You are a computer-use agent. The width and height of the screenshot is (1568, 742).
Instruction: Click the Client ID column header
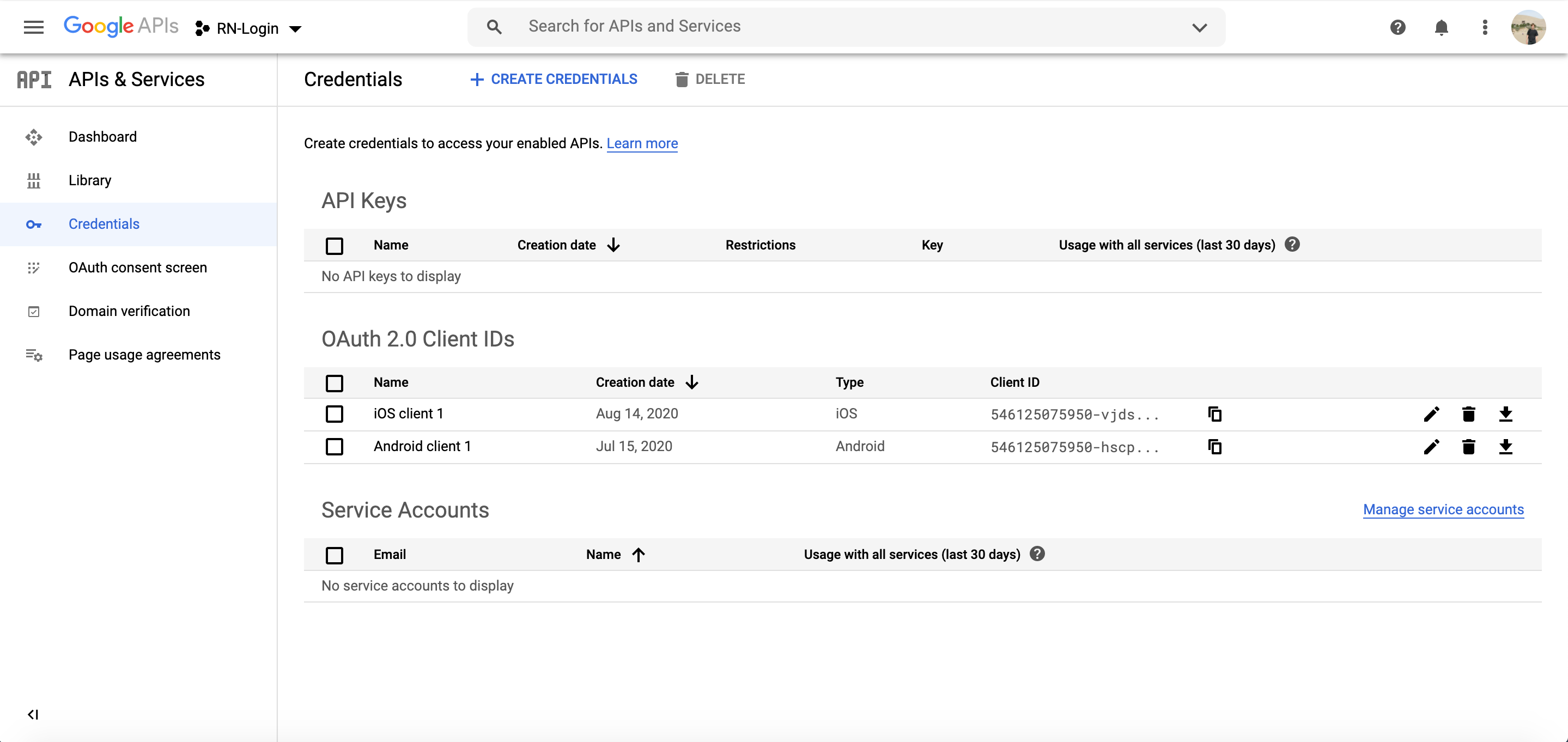click(x=1014, y=382)
